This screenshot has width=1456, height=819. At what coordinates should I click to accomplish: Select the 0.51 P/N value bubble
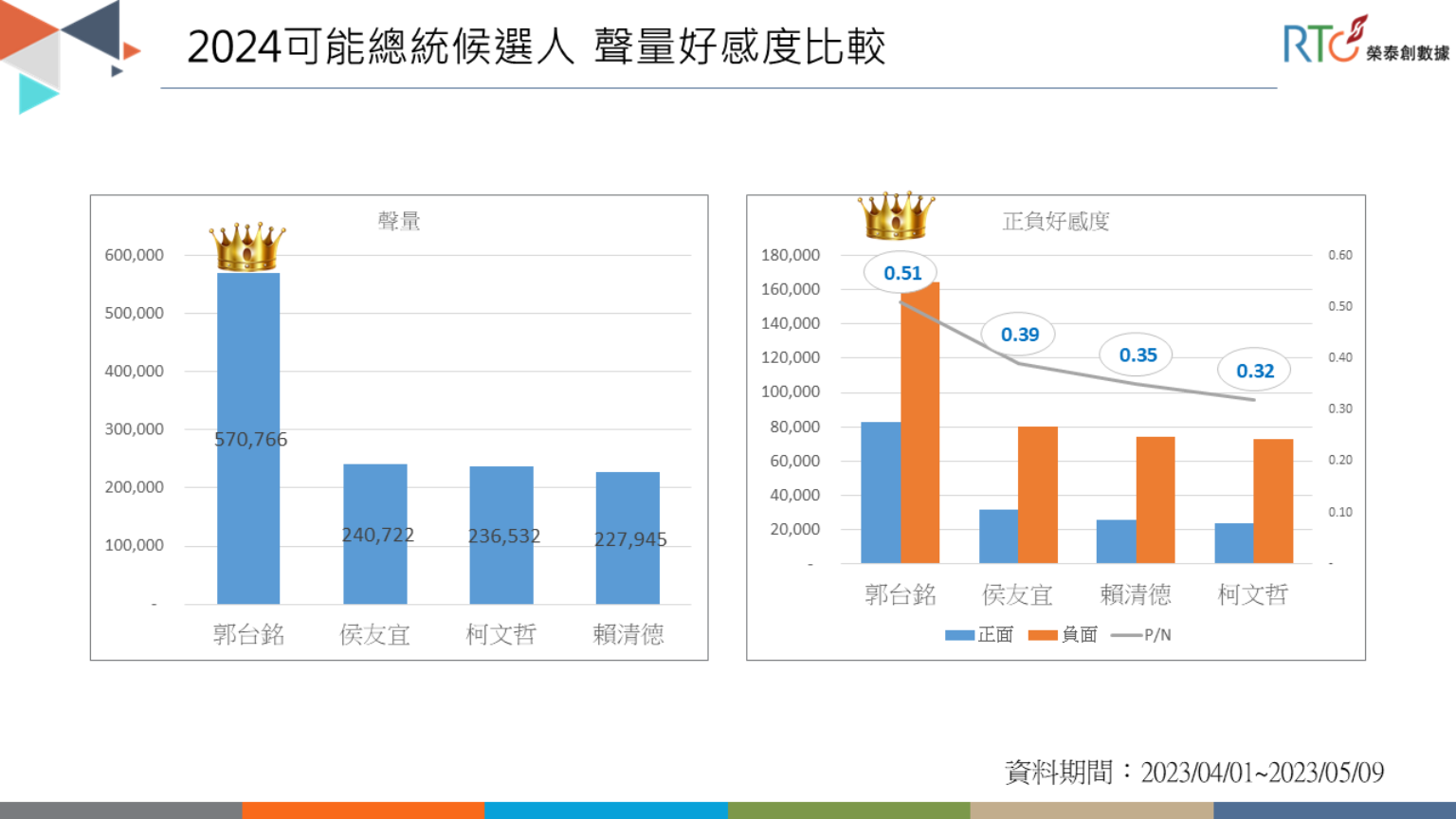(x=901, y=273)
